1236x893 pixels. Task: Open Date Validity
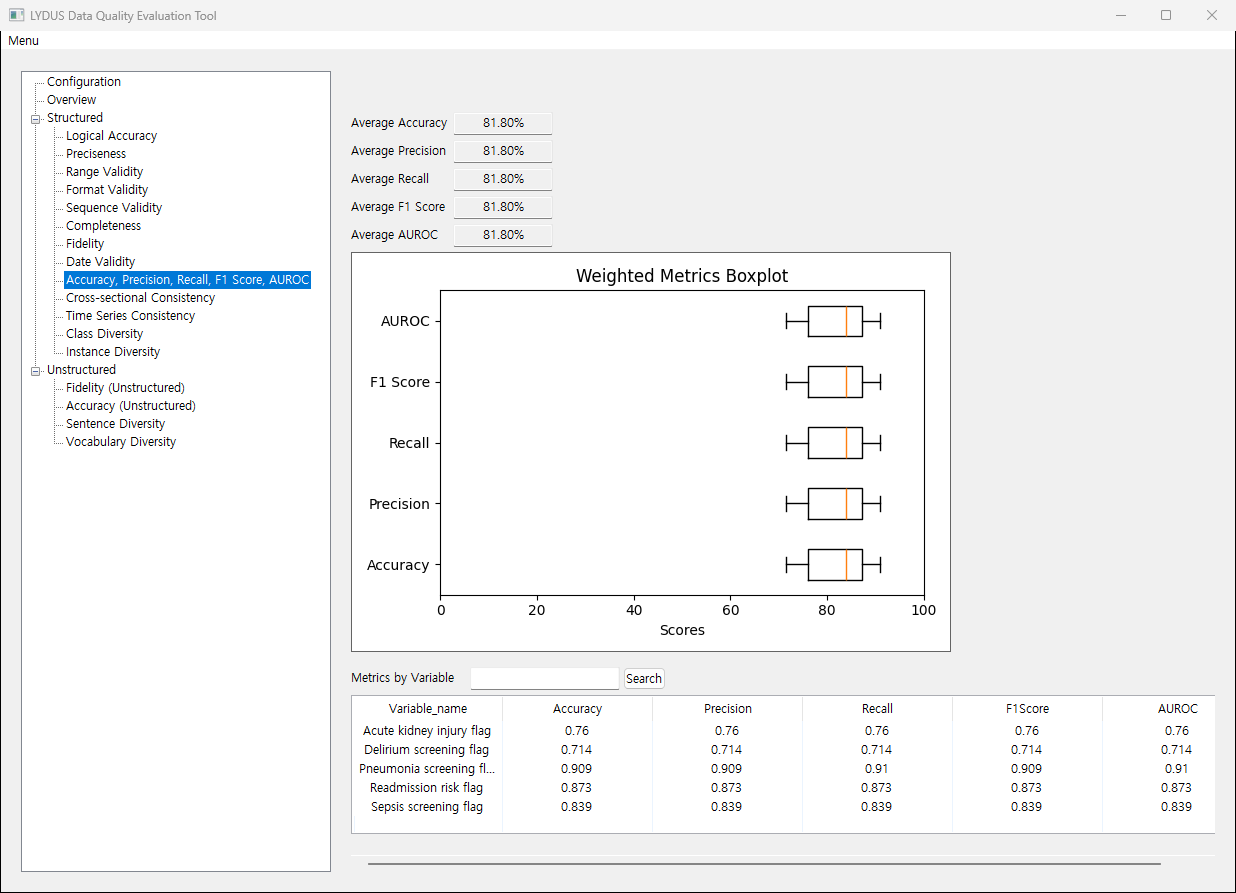(101, 262)
